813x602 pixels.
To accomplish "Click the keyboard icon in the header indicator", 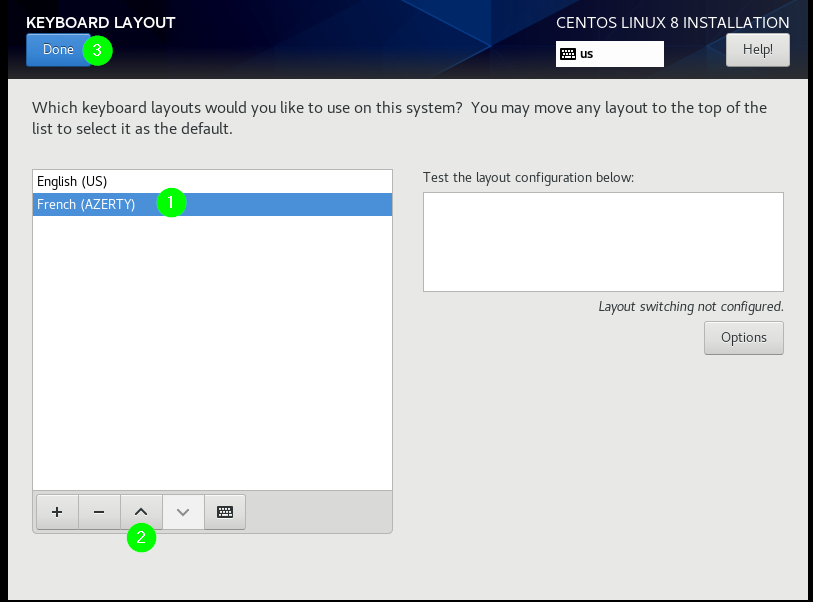I will (x=568, y=54).
